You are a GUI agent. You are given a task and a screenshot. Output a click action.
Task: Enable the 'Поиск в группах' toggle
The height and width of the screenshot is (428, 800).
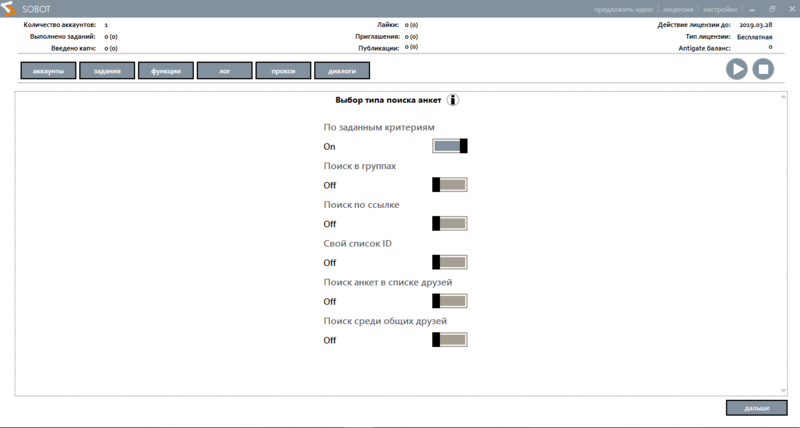[x=449, y=185]
